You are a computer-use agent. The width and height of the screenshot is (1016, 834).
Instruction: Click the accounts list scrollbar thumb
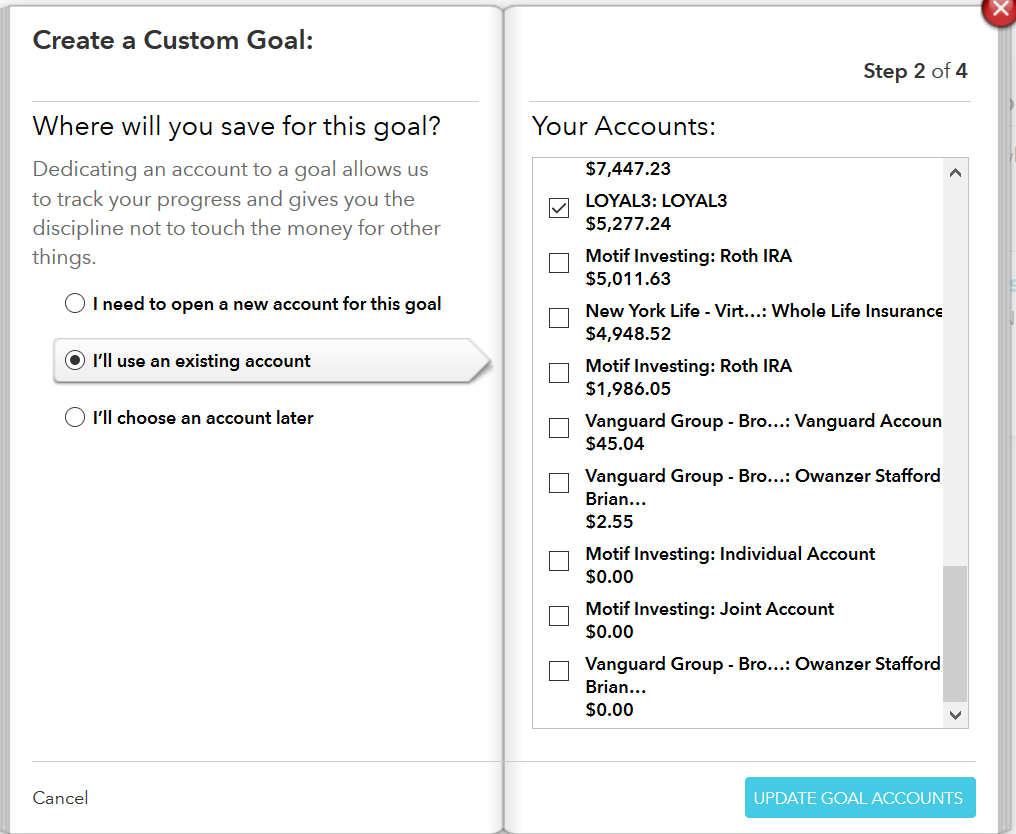tap(955, 633)
